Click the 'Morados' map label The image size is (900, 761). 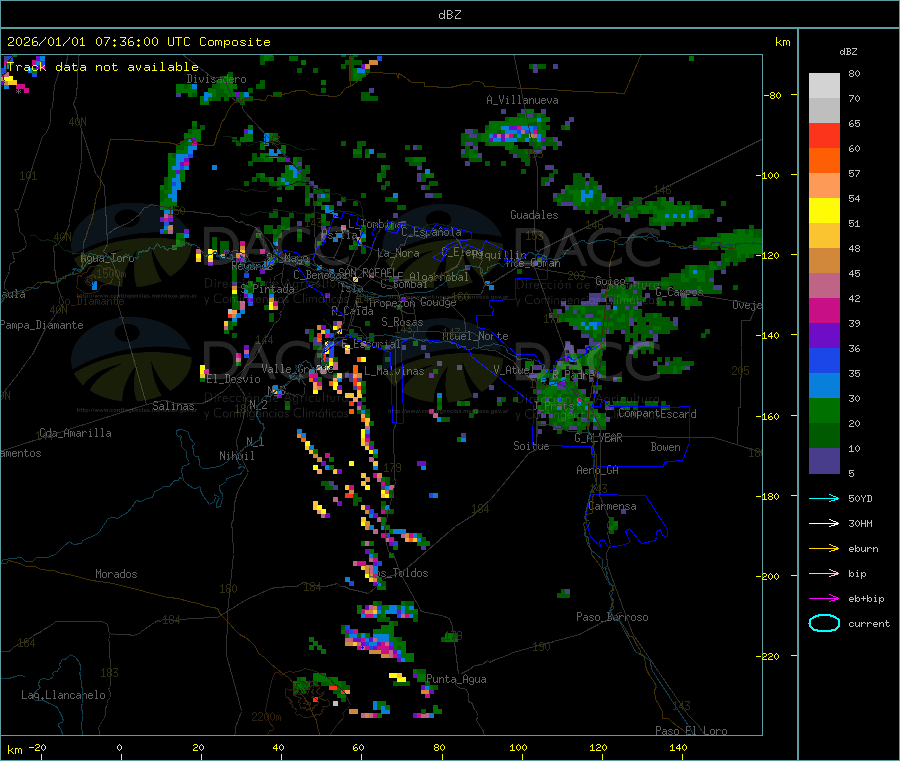116,574
